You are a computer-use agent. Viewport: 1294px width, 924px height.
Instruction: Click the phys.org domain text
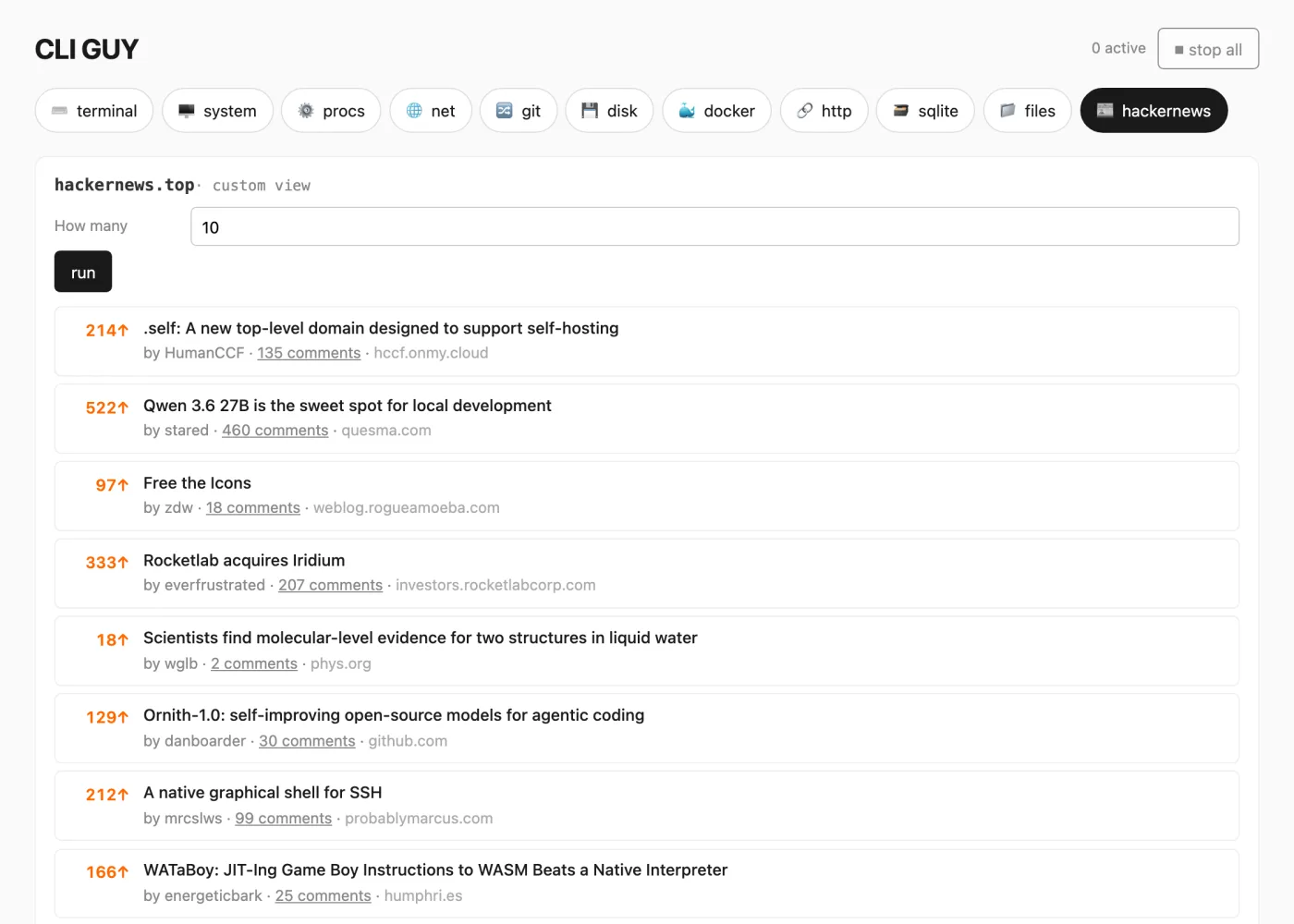click(341, 663)
